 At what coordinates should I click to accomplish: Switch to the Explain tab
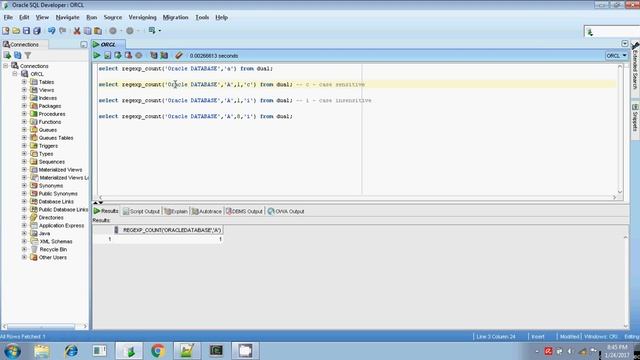pyautogui.click(x=176, y=211)
